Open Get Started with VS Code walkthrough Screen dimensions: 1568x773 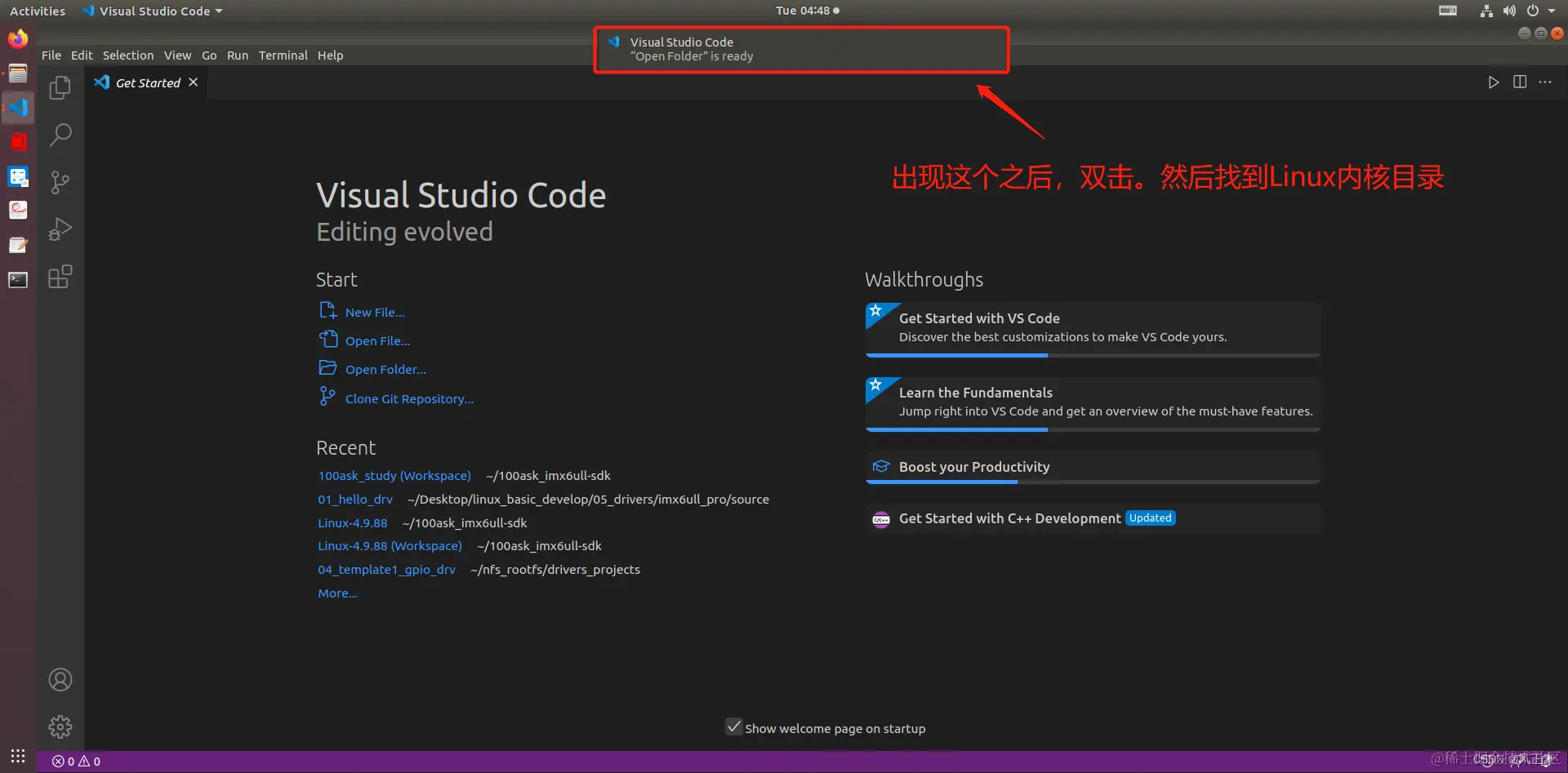(x=1093, y=330)
